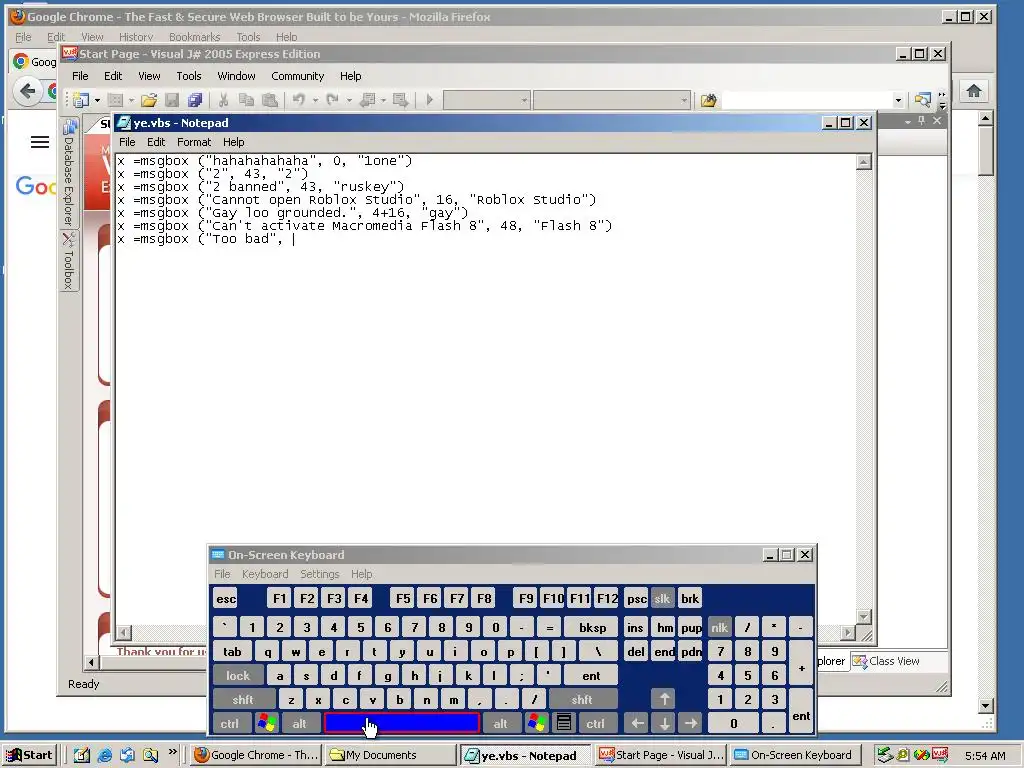Click the down arrow key on On-Screen Keyboard

(664, 723)
